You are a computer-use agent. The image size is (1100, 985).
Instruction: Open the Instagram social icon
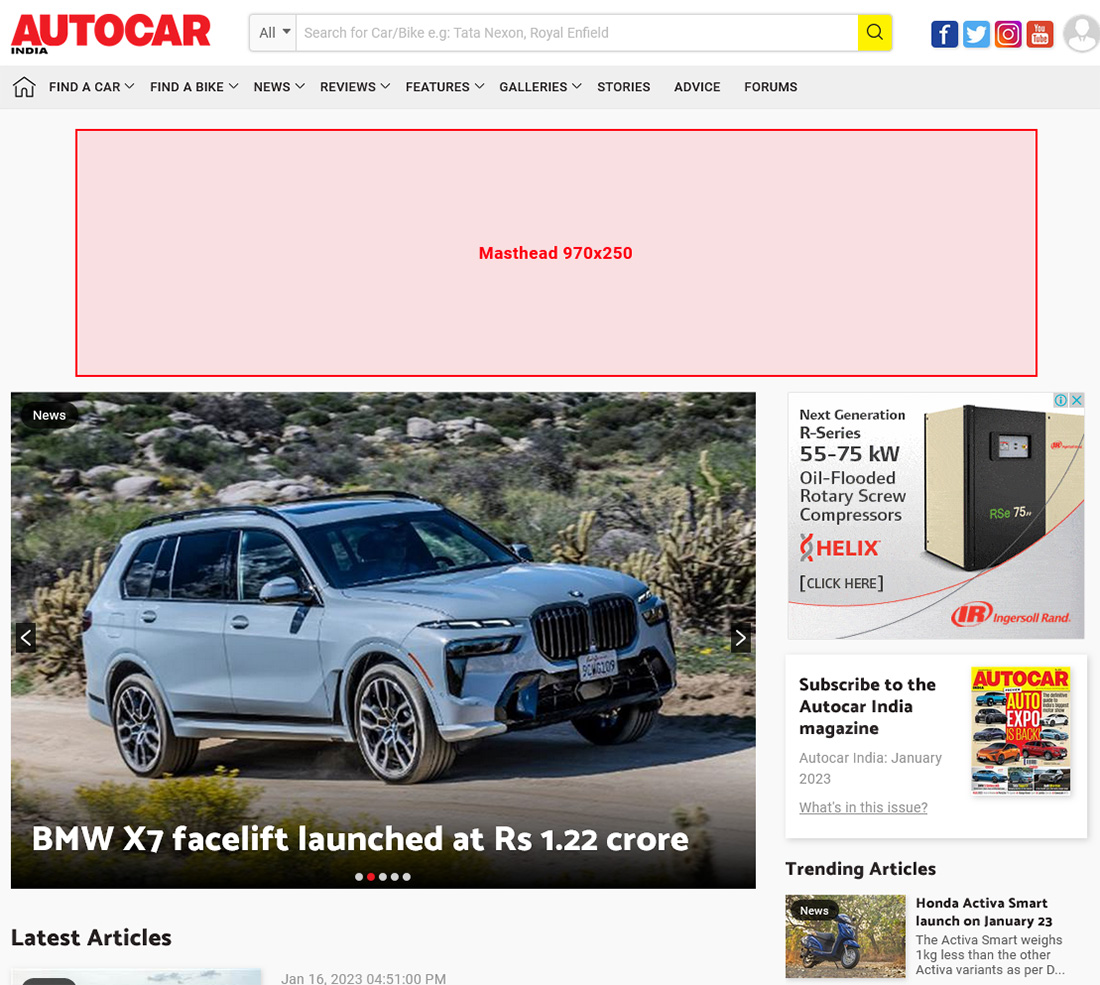pos(1008,34)
